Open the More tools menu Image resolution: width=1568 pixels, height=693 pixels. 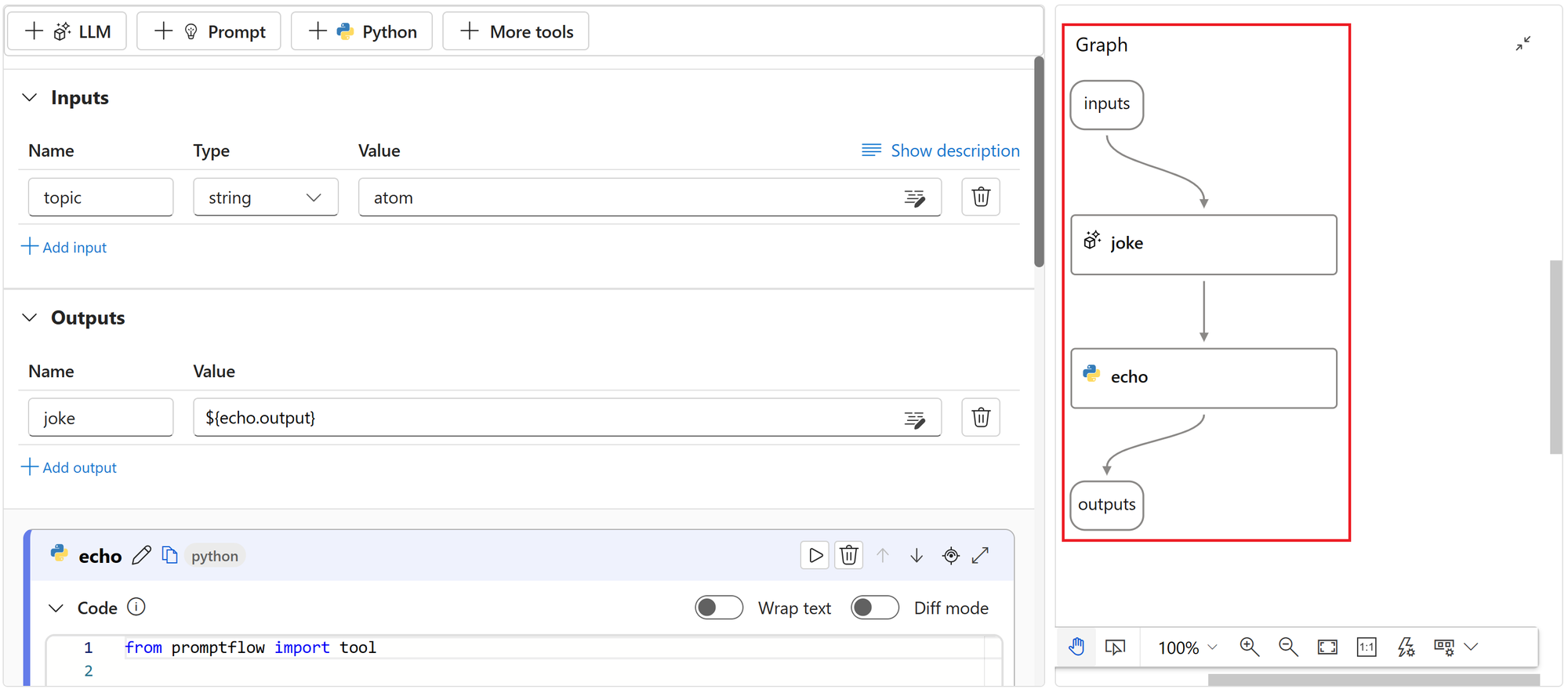[x=516, y=32]
